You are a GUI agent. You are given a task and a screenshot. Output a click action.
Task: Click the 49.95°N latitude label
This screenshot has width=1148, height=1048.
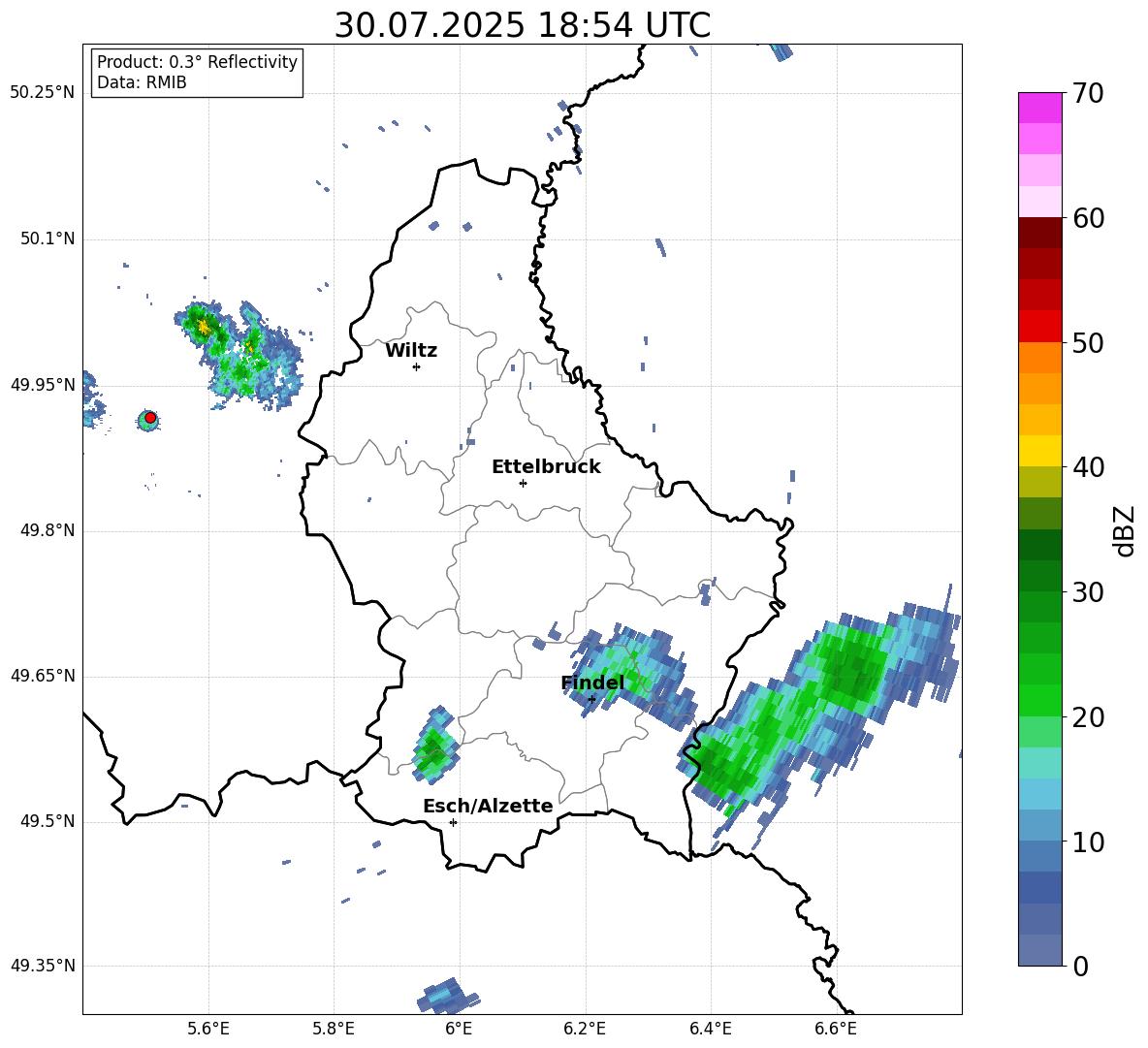click(x=43, y=385)
